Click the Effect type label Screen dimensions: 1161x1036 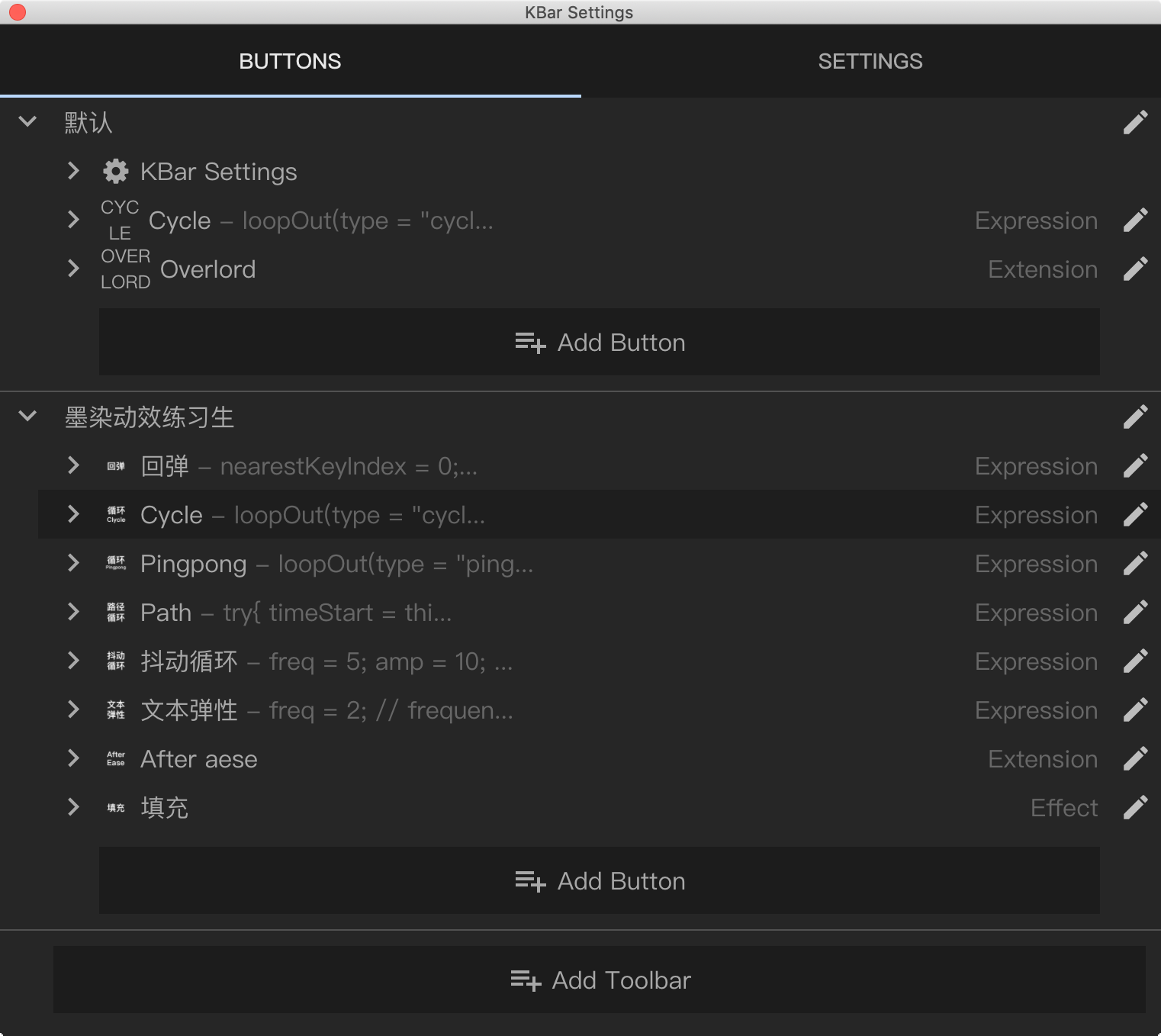tap(1064, 808)
